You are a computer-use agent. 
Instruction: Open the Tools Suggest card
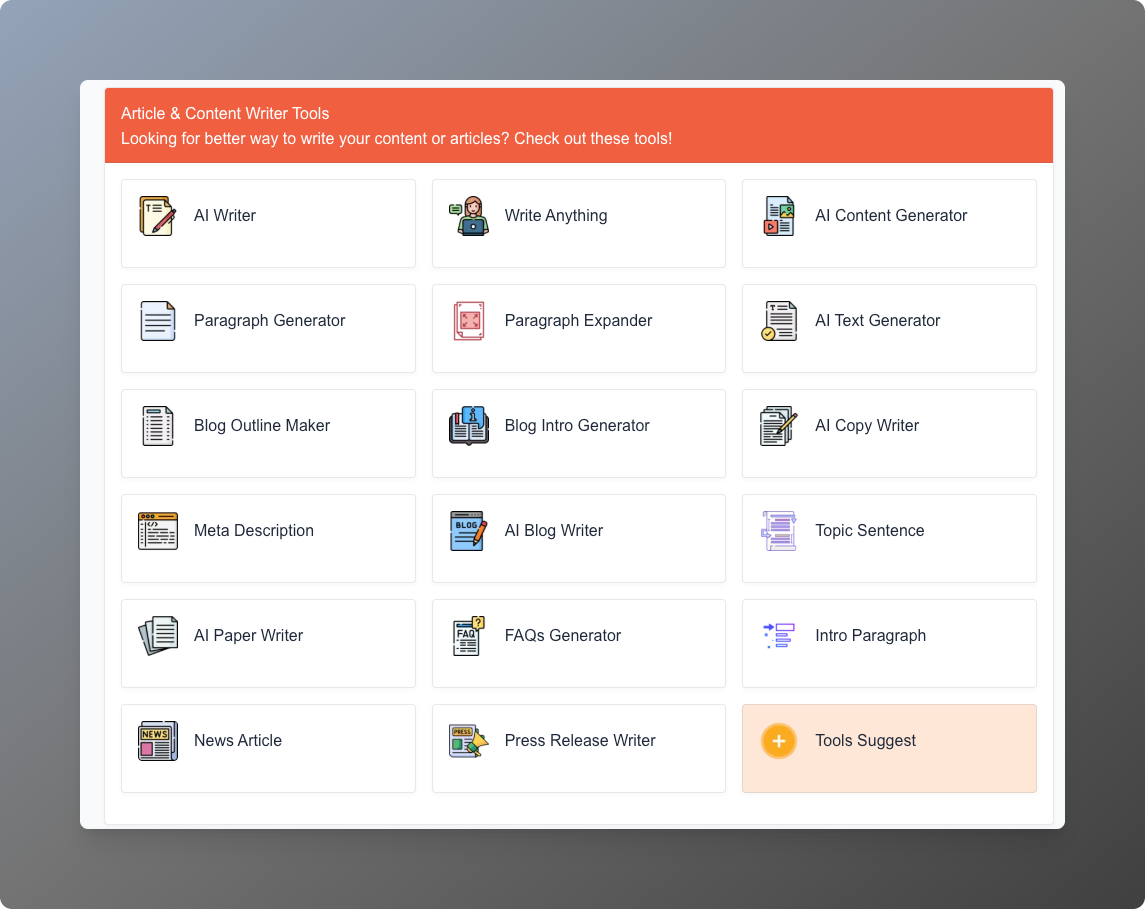tap(889, 748)
